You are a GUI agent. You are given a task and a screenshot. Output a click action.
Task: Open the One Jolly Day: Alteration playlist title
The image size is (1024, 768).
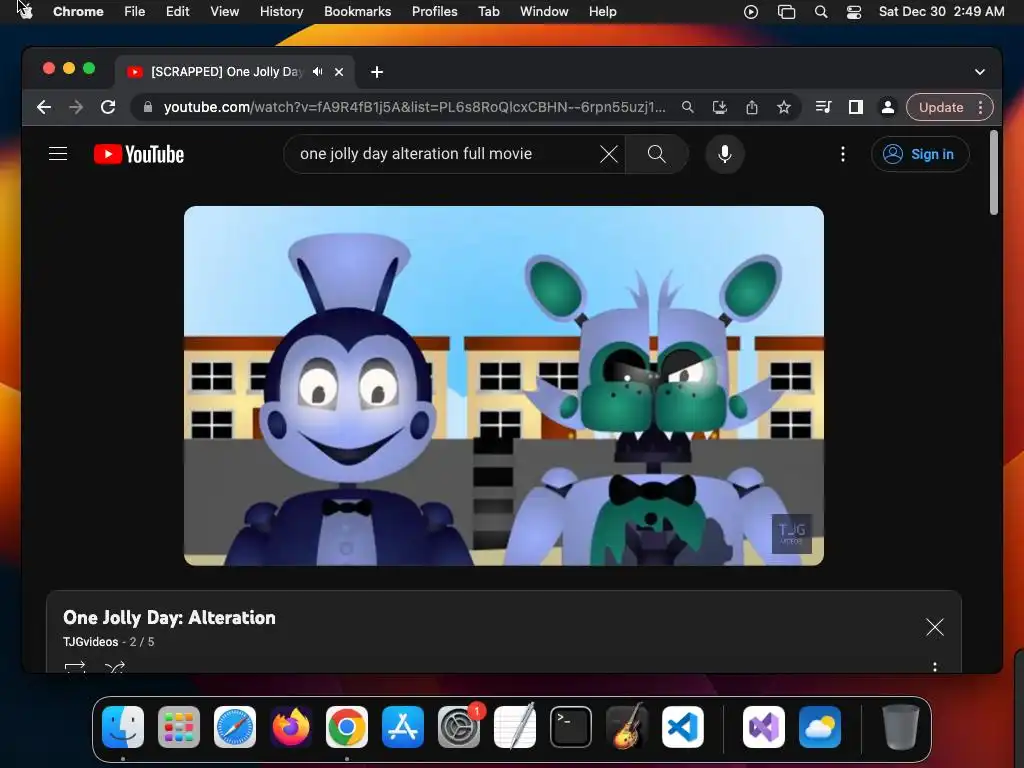pyautogui.click(x=169, y=618)
